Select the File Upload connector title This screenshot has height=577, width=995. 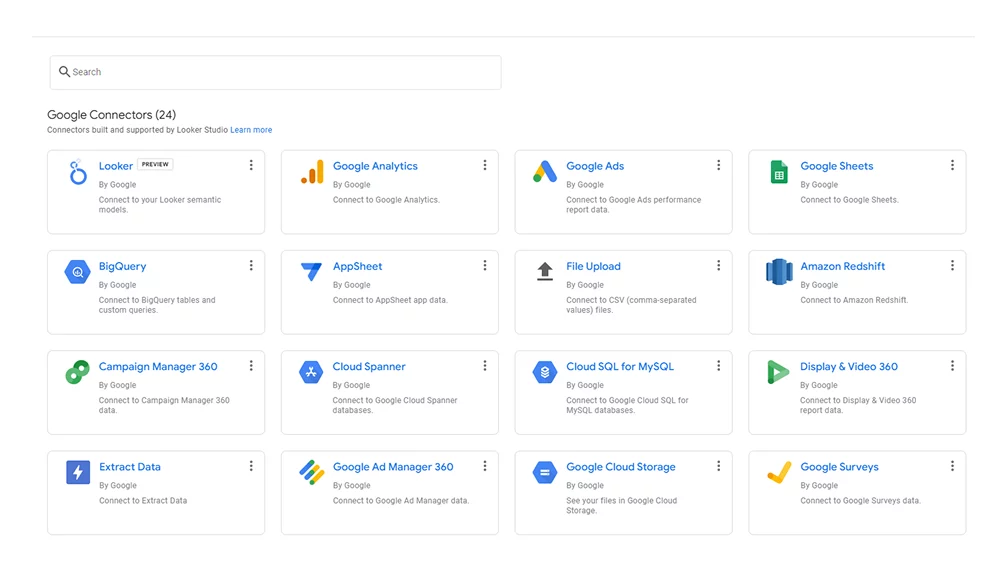point(593,266)
